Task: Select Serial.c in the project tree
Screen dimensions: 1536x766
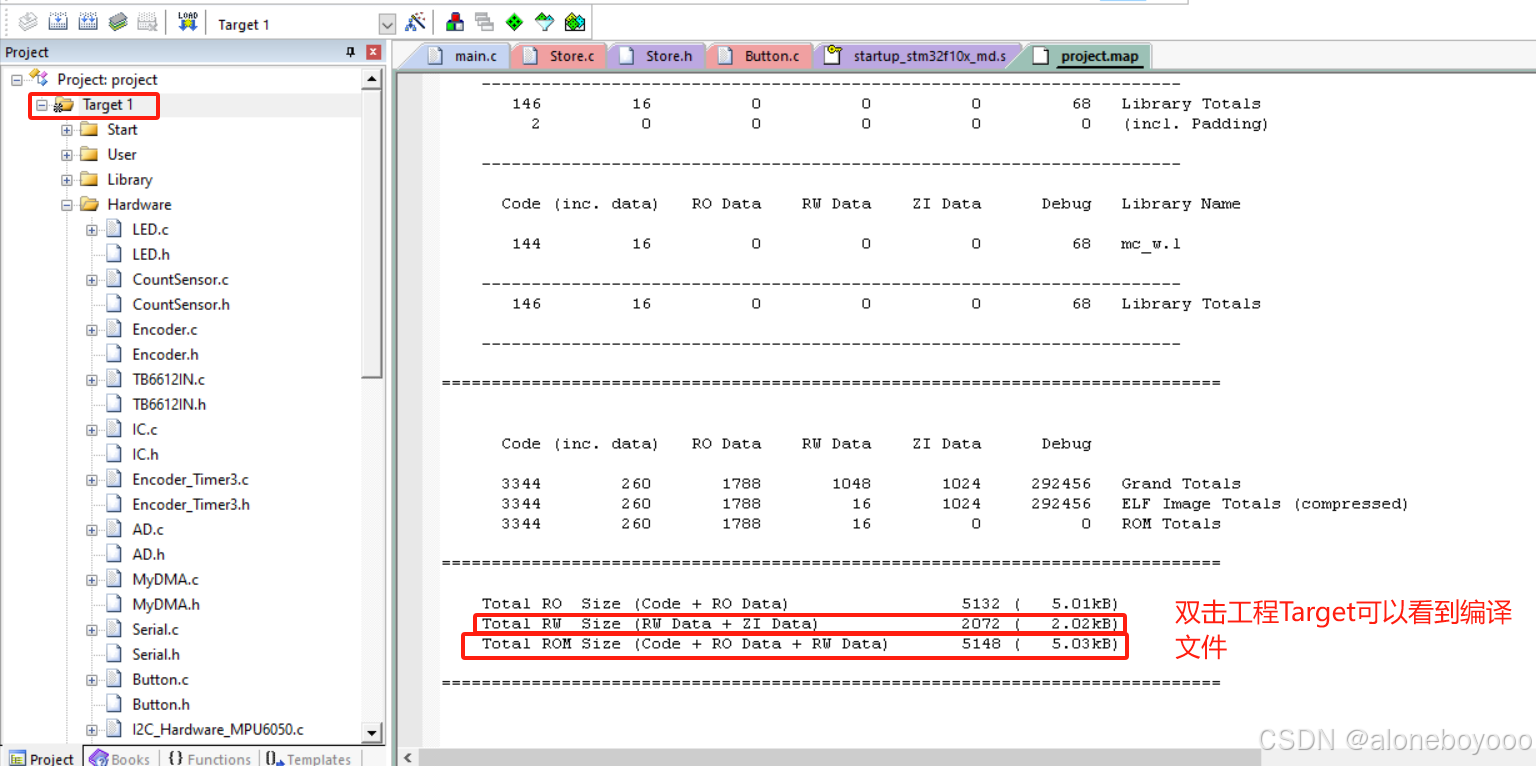Action: pos(155,629)
